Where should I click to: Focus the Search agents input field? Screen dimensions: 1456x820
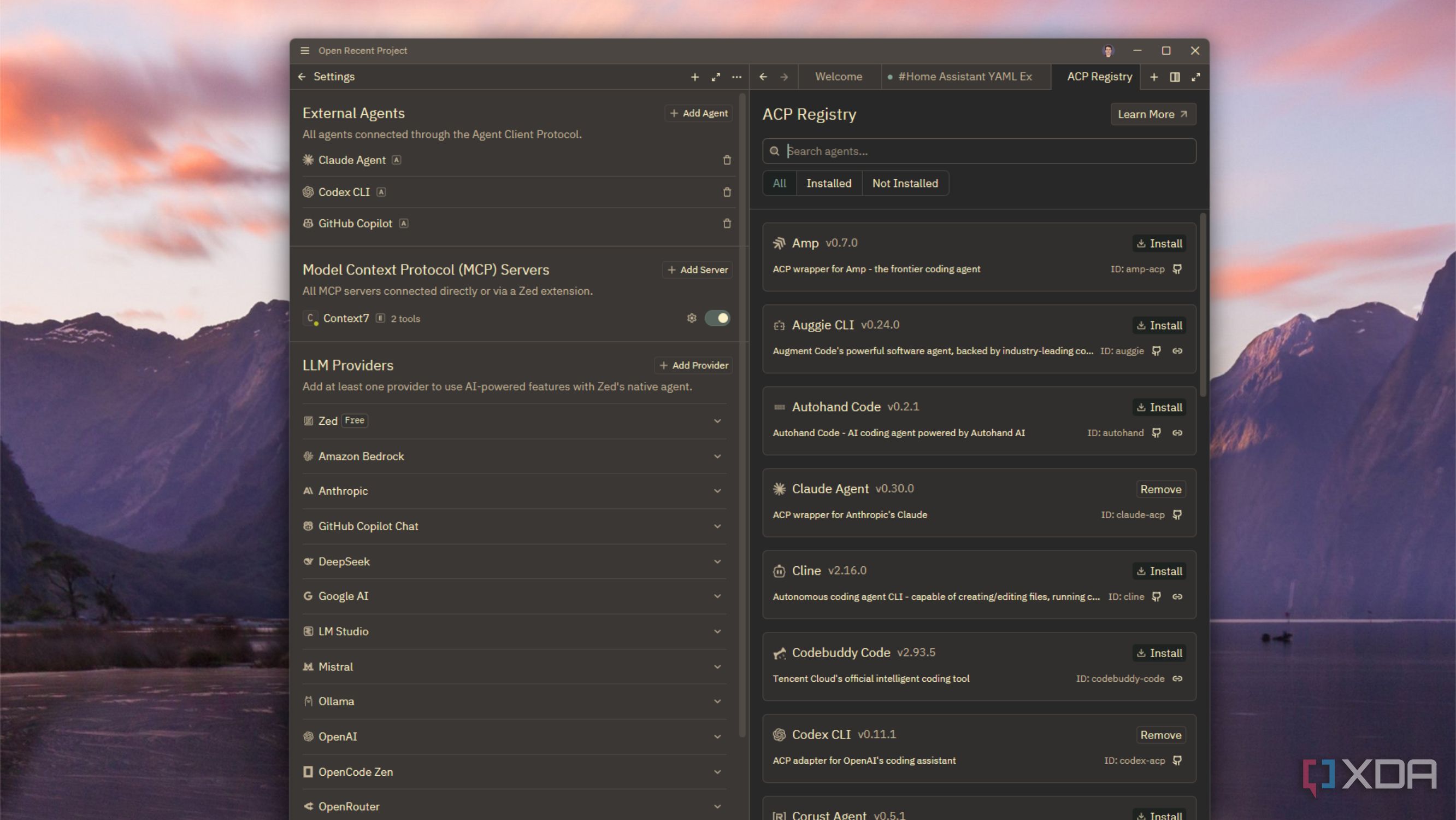coord(979,151)
